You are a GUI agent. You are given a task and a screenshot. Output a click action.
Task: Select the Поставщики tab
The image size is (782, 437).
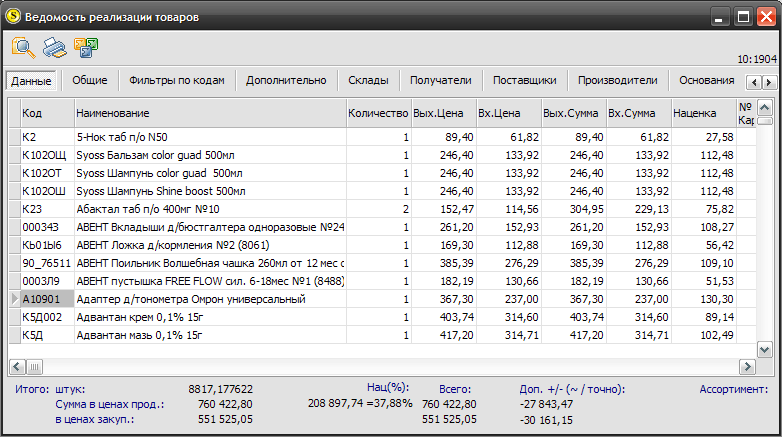tap(525, 80)
